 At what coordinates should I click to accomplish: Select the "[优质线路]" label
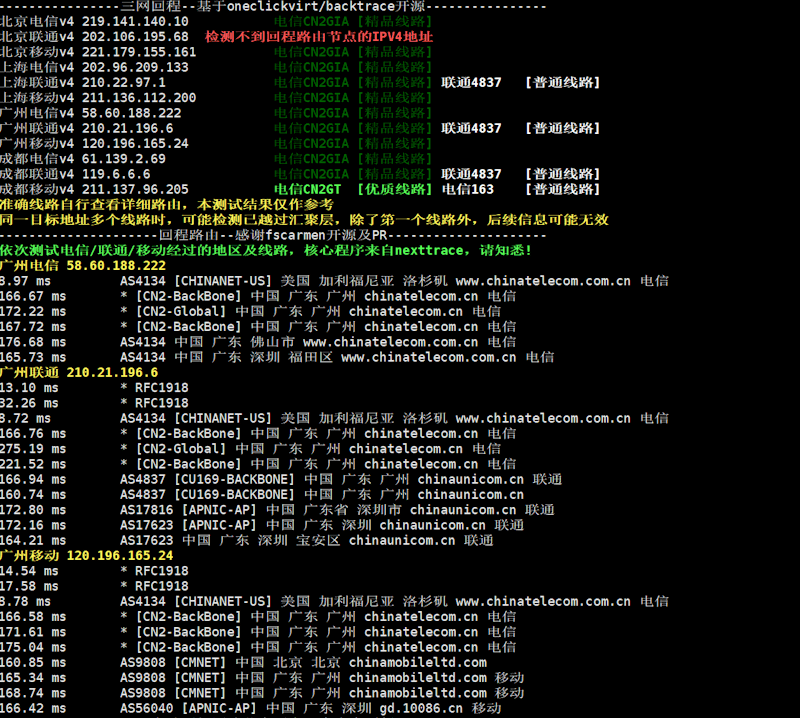395,190
